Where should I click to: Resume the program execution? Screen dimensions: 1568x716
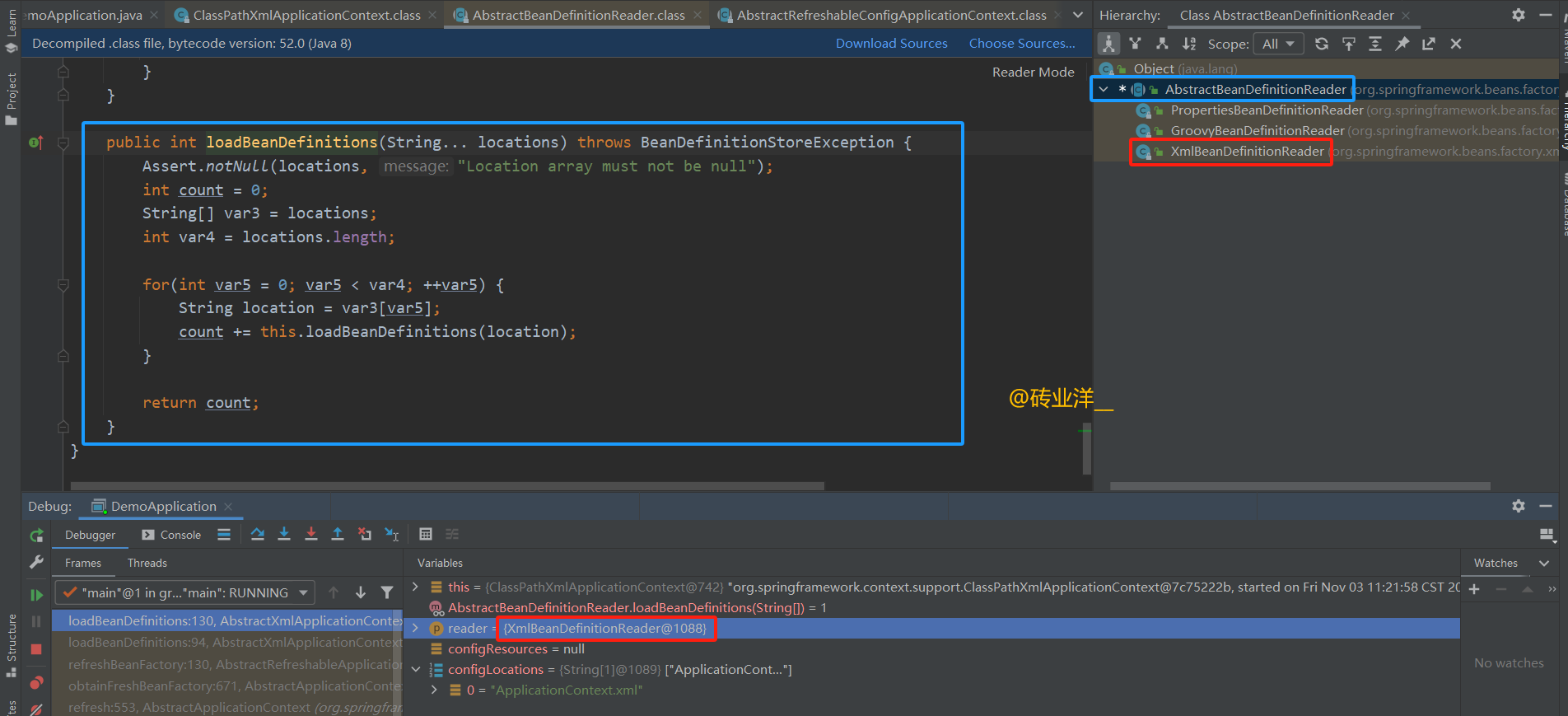(x=36, y=595)
